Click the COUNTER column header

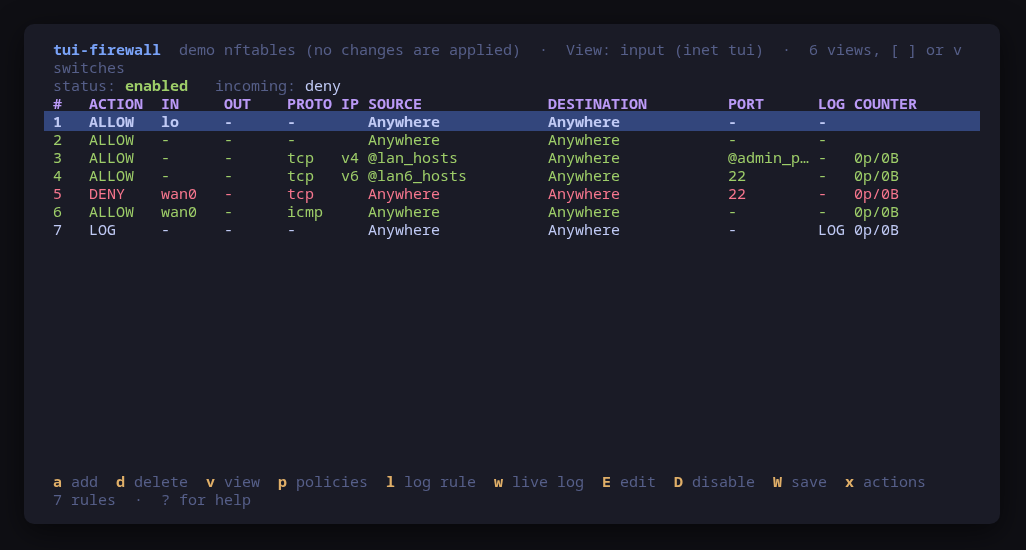tap(885, 104)
